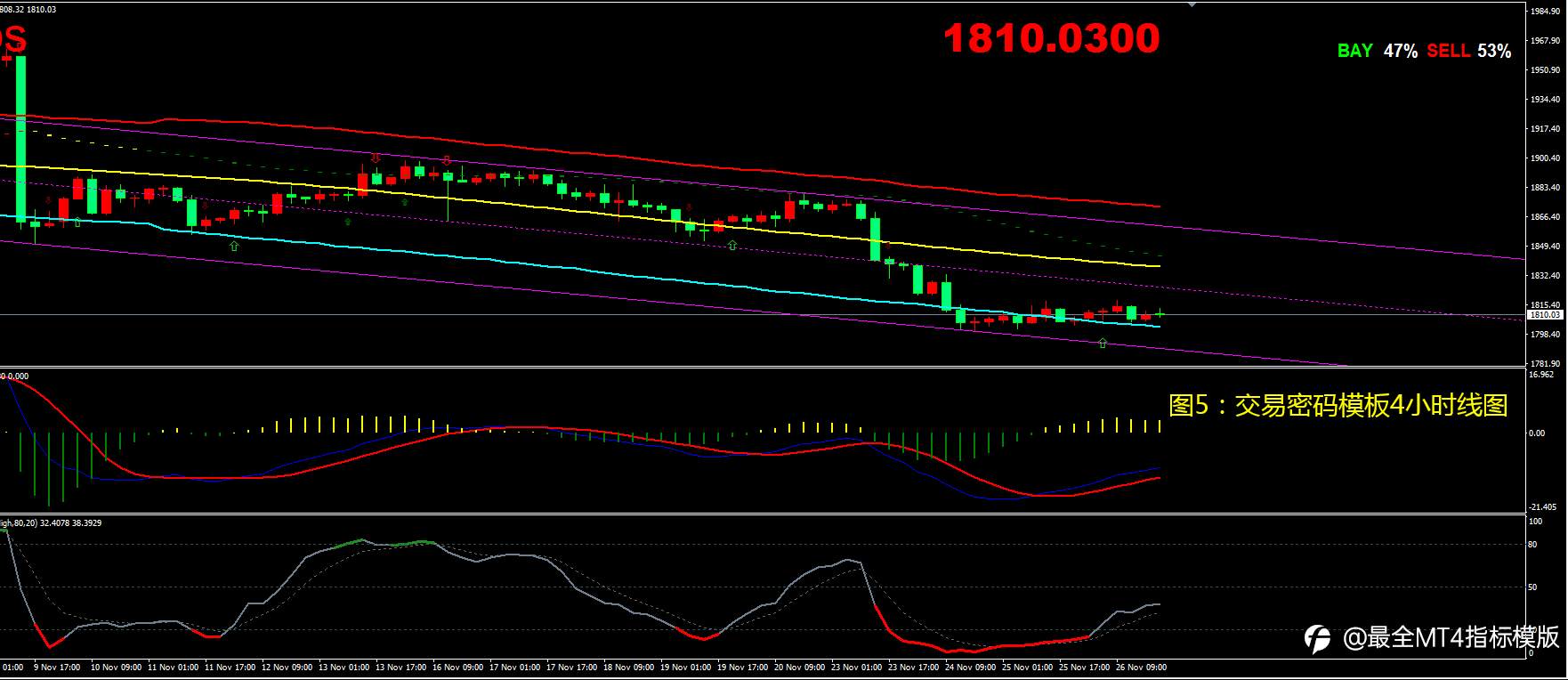Select the large red 1810.0300 price label
This screenshot has width=1568, height=680.
(x=1051, y=38)
